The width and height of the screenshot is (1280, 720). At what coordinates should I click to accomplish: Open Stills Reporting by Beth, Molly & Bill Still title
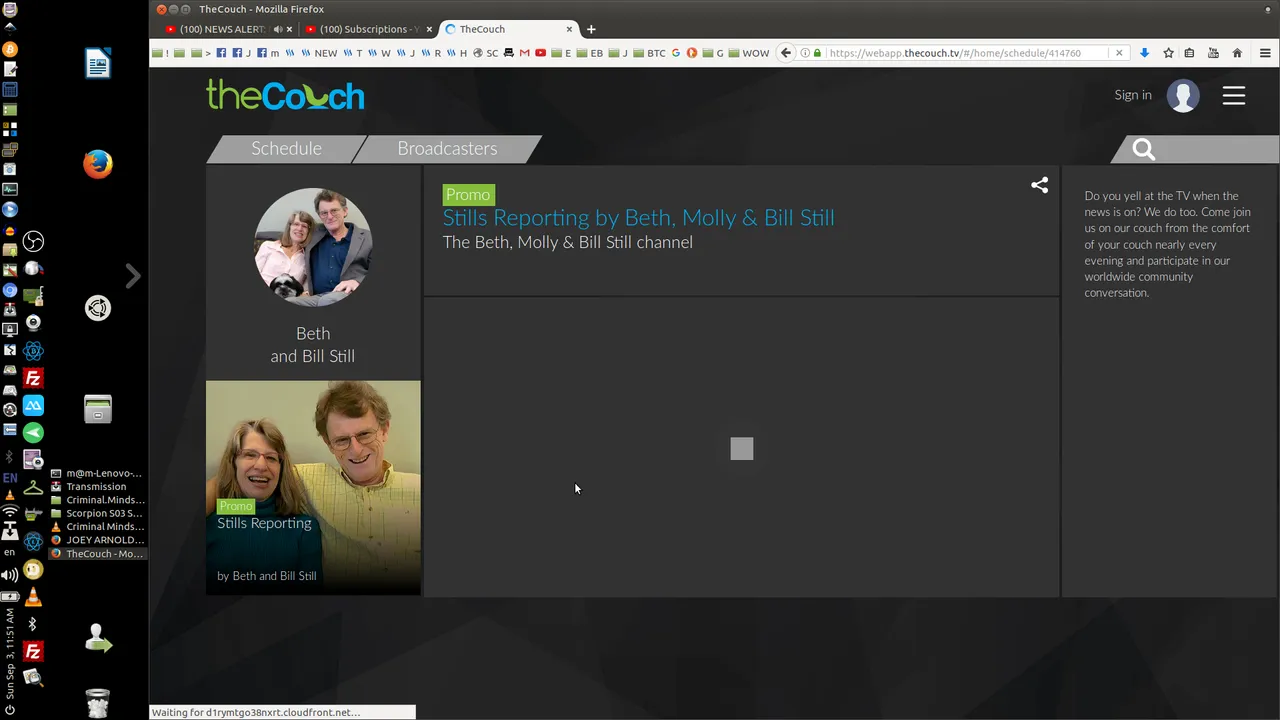[638, 218]
